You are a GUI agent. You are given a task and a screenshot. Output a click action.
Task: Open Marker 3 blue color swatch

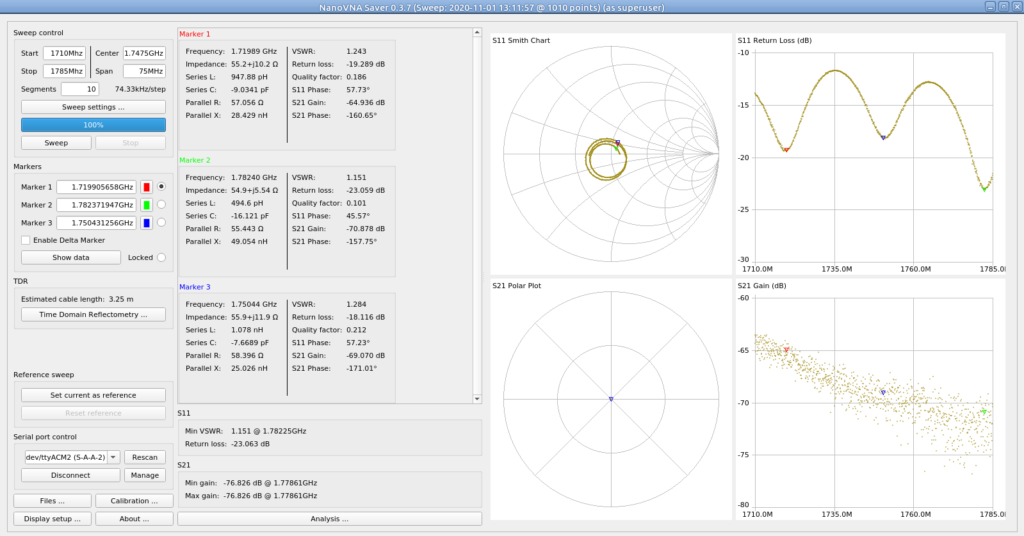tap(146, 223)
